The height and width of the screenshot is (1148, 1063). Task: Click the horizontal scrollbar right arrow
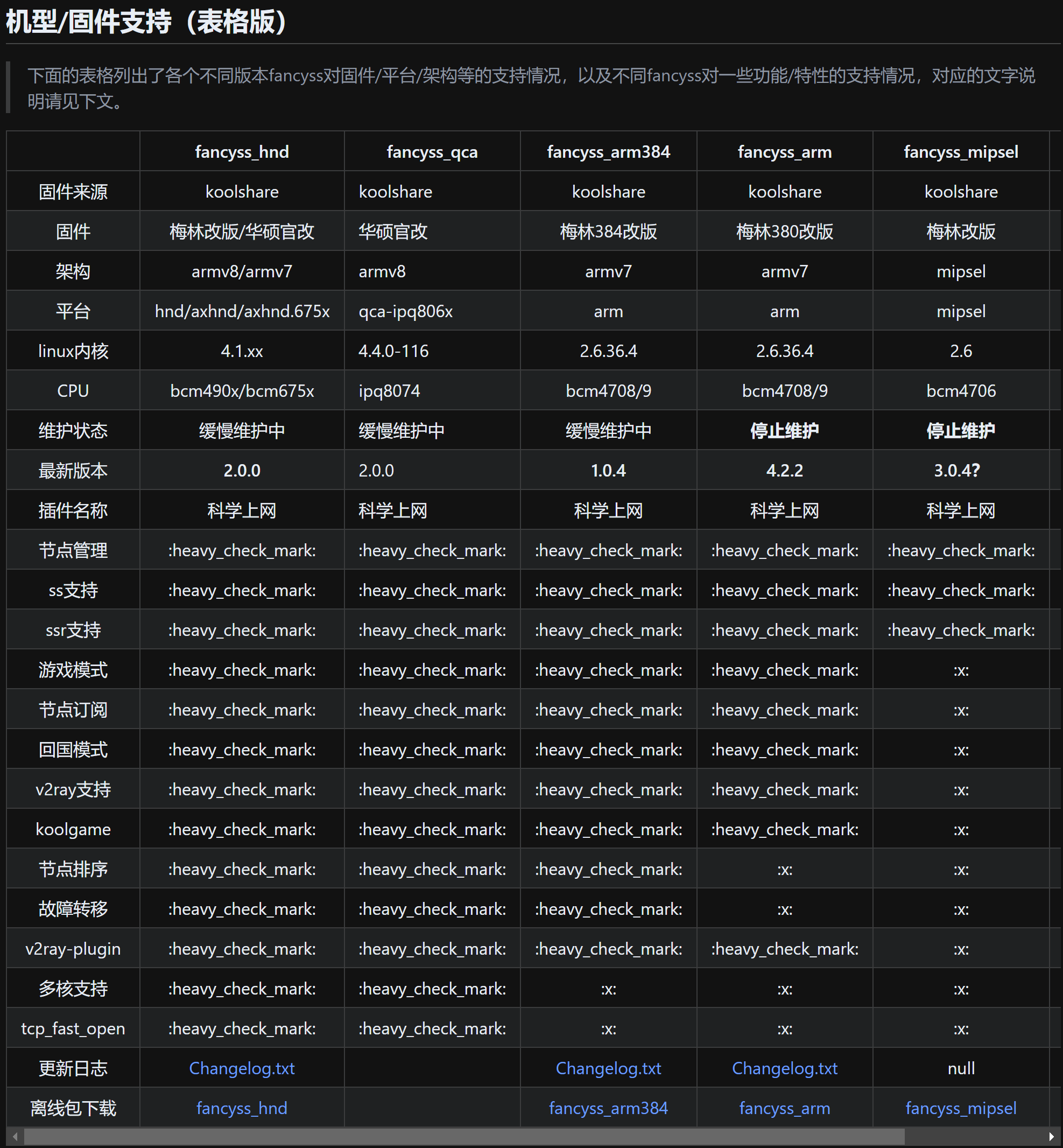click(1052, 1137)
